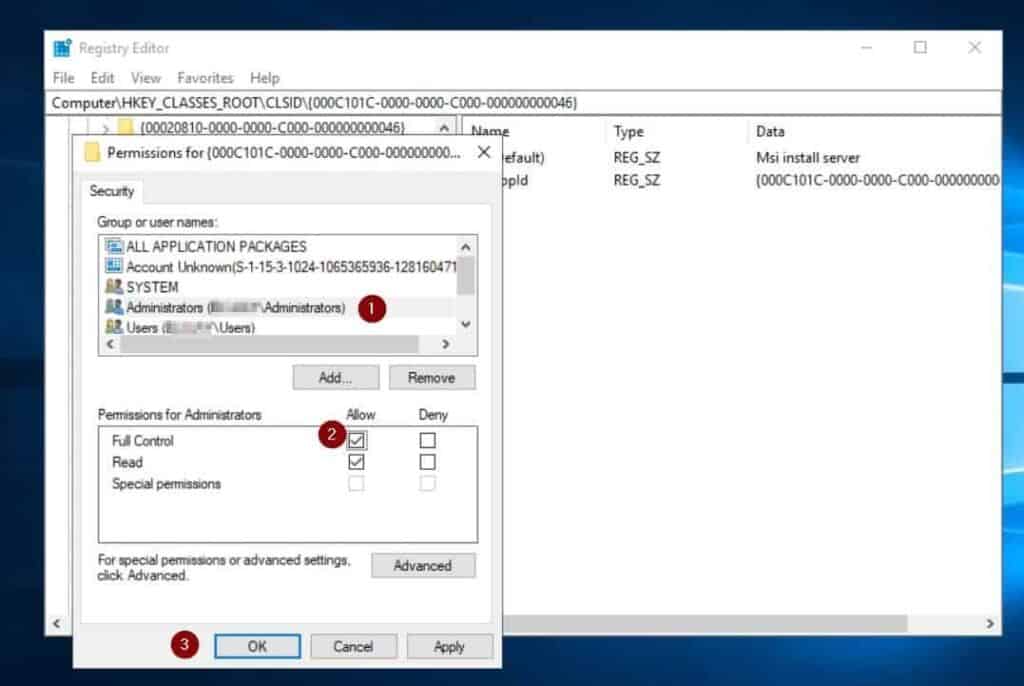The image size is (1024, 686).
Task: Click the registry path address bar
Action: point(524,103)
